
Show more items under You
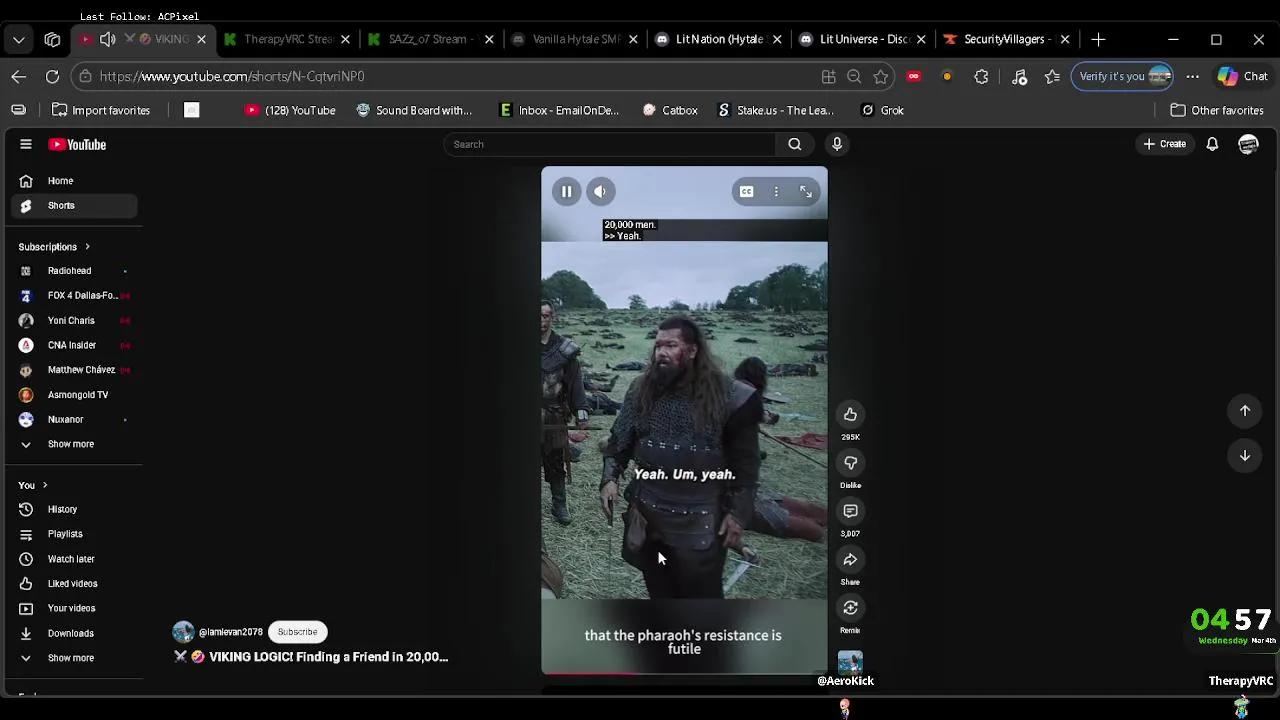pyautogui.click(x=75, y=658)
